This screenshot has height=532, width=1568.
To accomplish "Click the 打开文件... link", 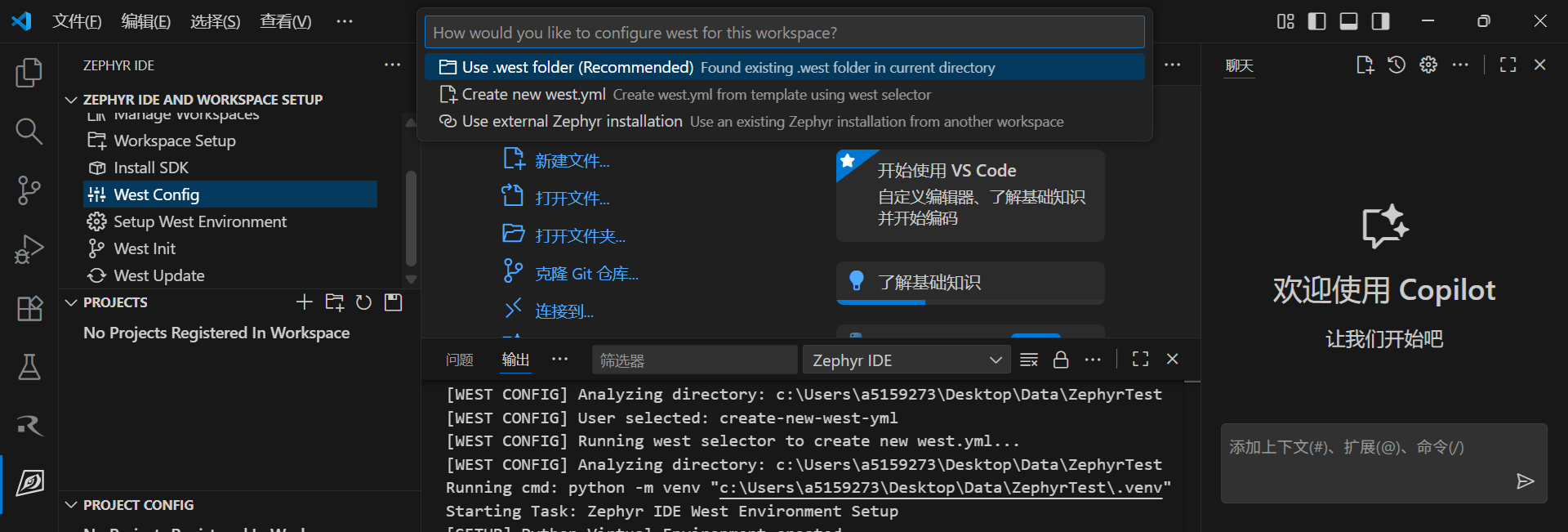I will (x=572, y=199).
